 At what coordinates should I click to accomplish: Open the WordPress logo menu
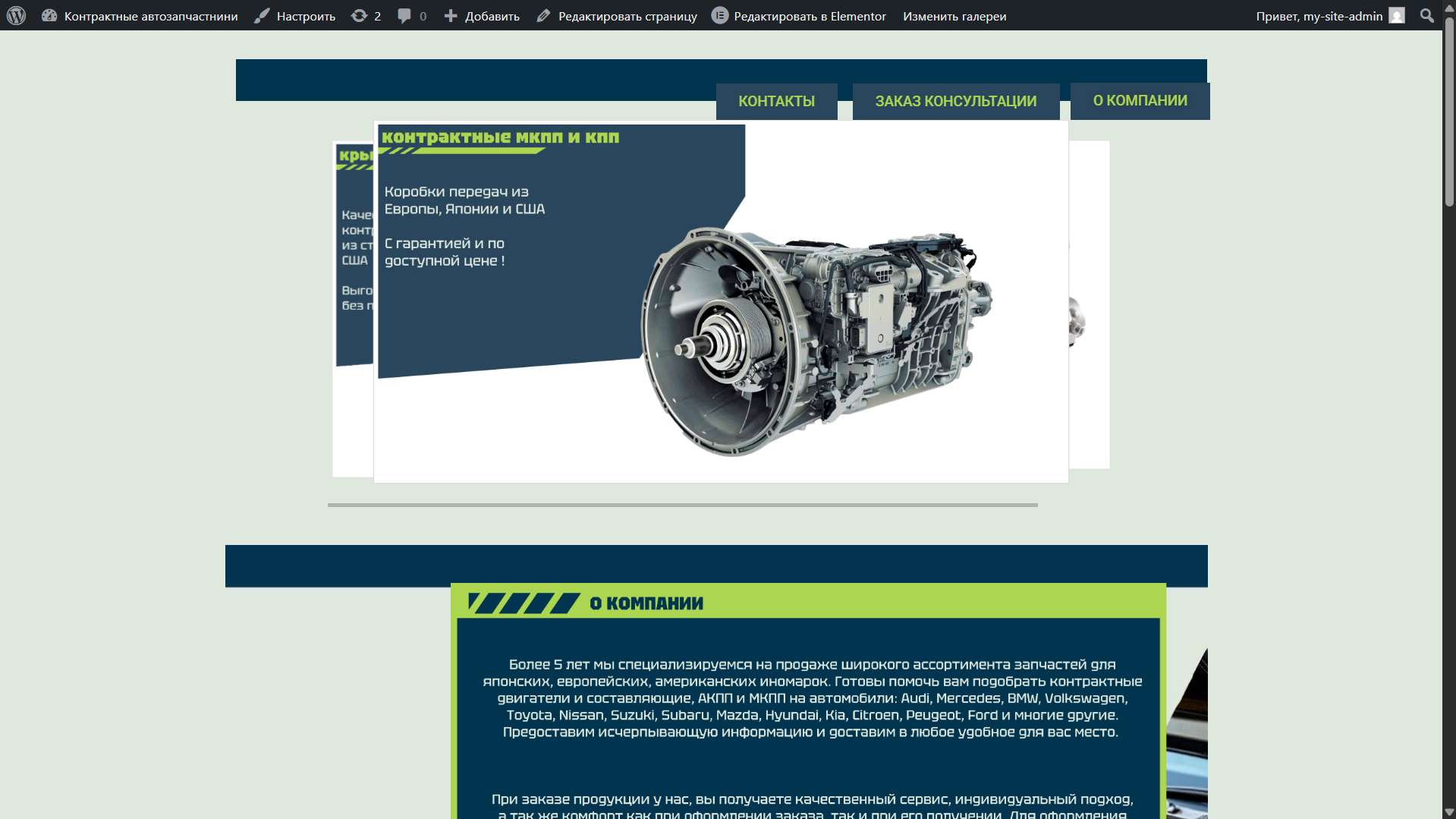click(16, 15)
